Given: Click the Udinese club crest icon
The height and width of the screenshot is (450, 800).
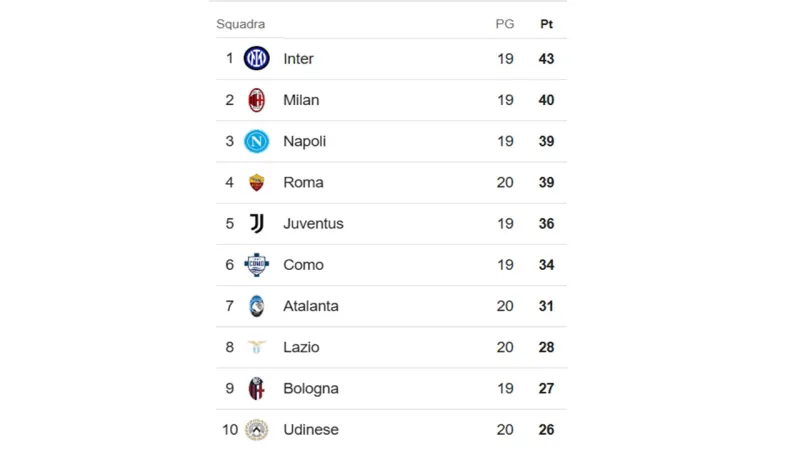Looking at the screenshot, I should coord(257,429).
